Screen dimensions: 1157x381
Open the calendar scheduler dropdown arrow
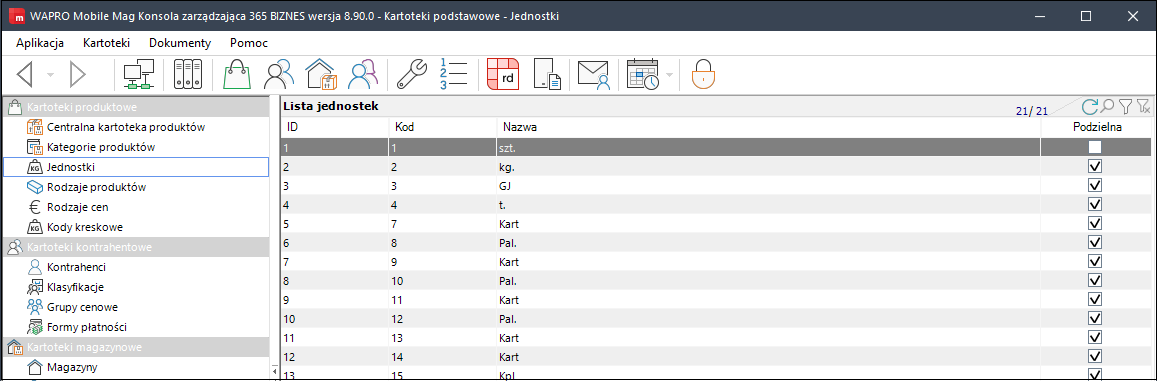coord(669,75)
